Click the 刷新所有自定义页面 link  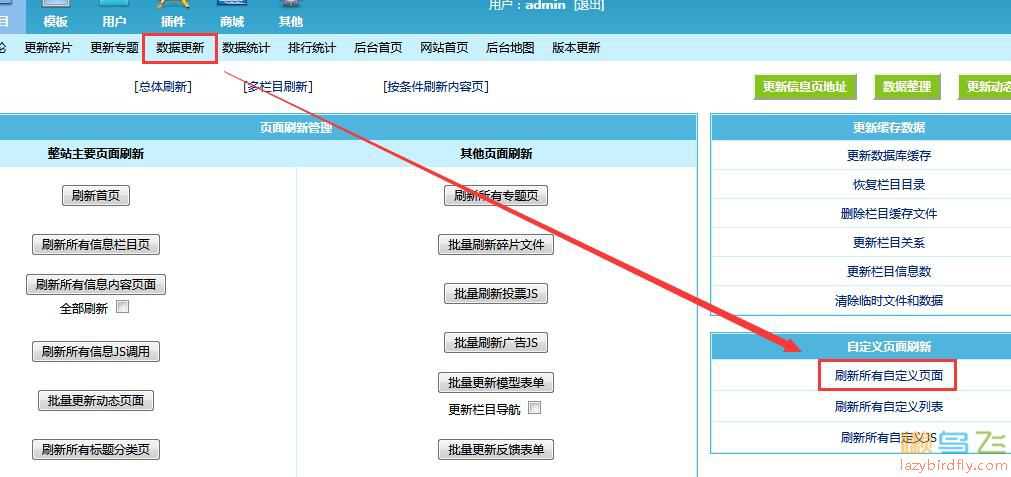point(888,376)
